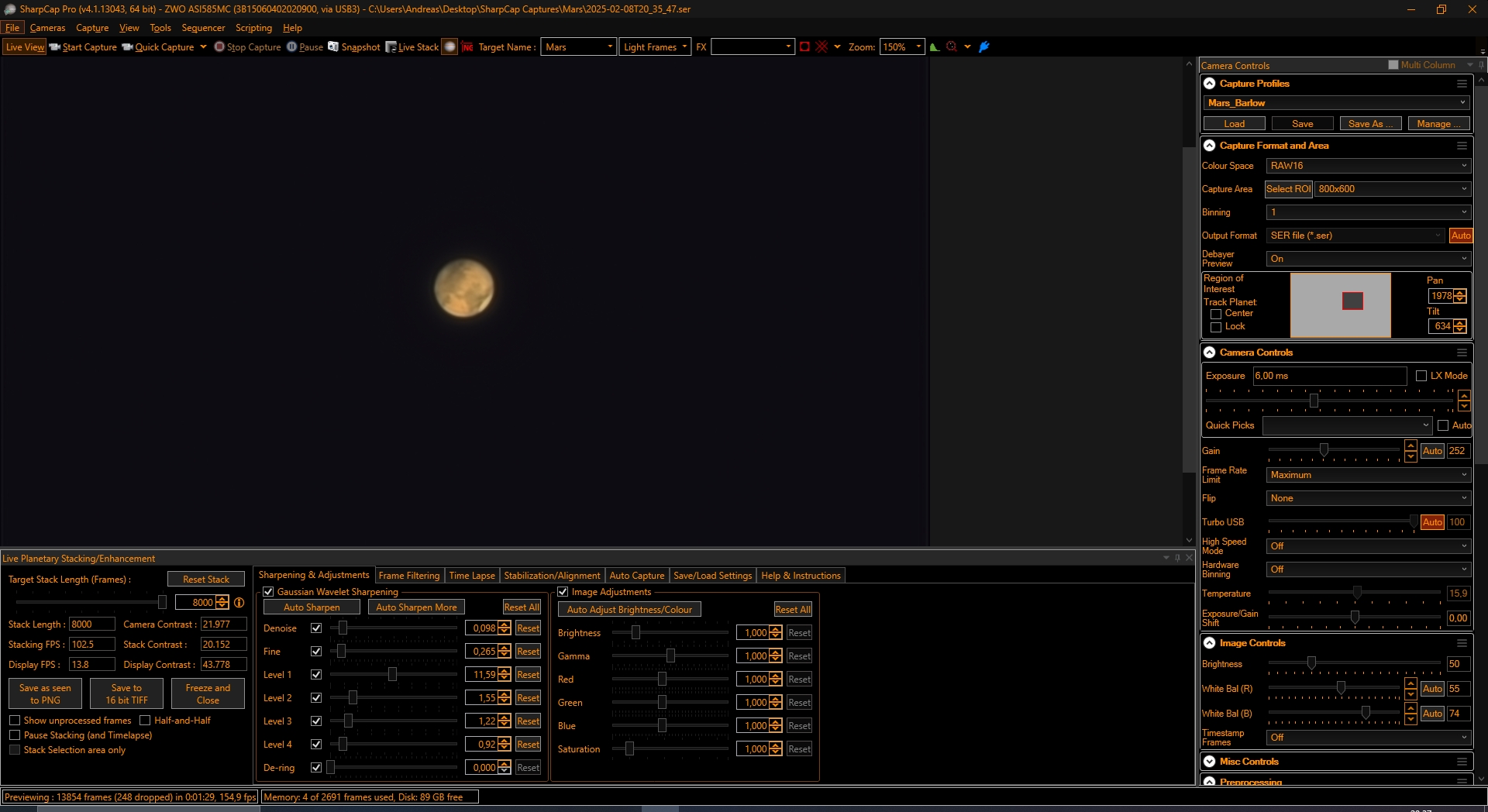Viewport: 1488px width, 812px height.
Task: Collapse the Capture Format and Area section
Action: pos(1210,146)
